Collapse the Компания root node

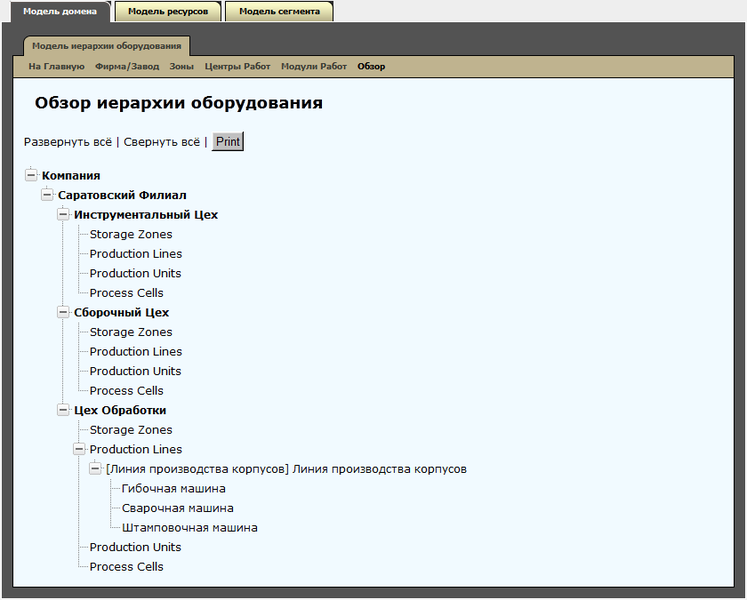click(31, 175)
